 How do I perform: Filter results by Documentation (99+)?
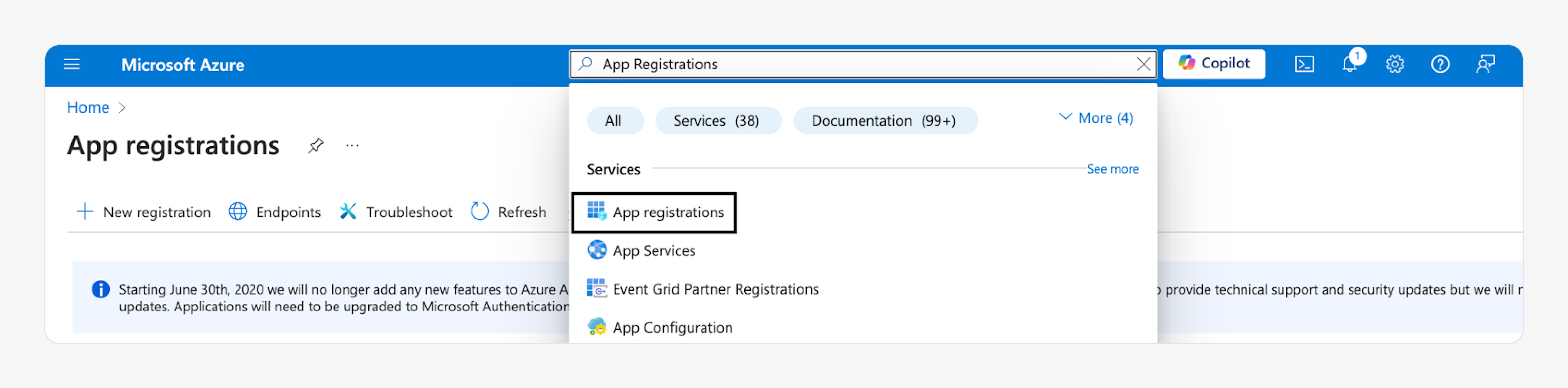point(884,121)
